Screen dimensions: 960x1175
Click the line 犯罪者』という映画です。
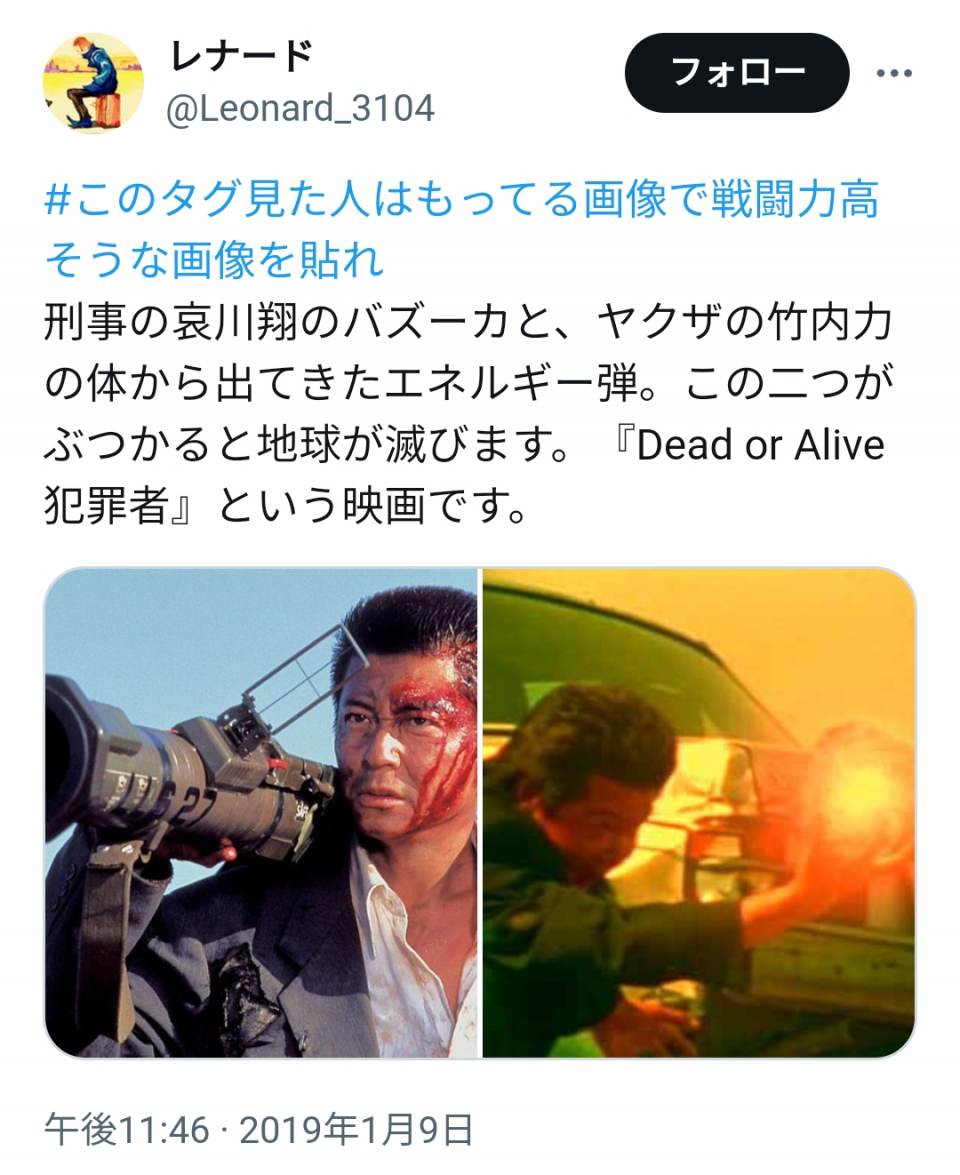pos(286,507)
